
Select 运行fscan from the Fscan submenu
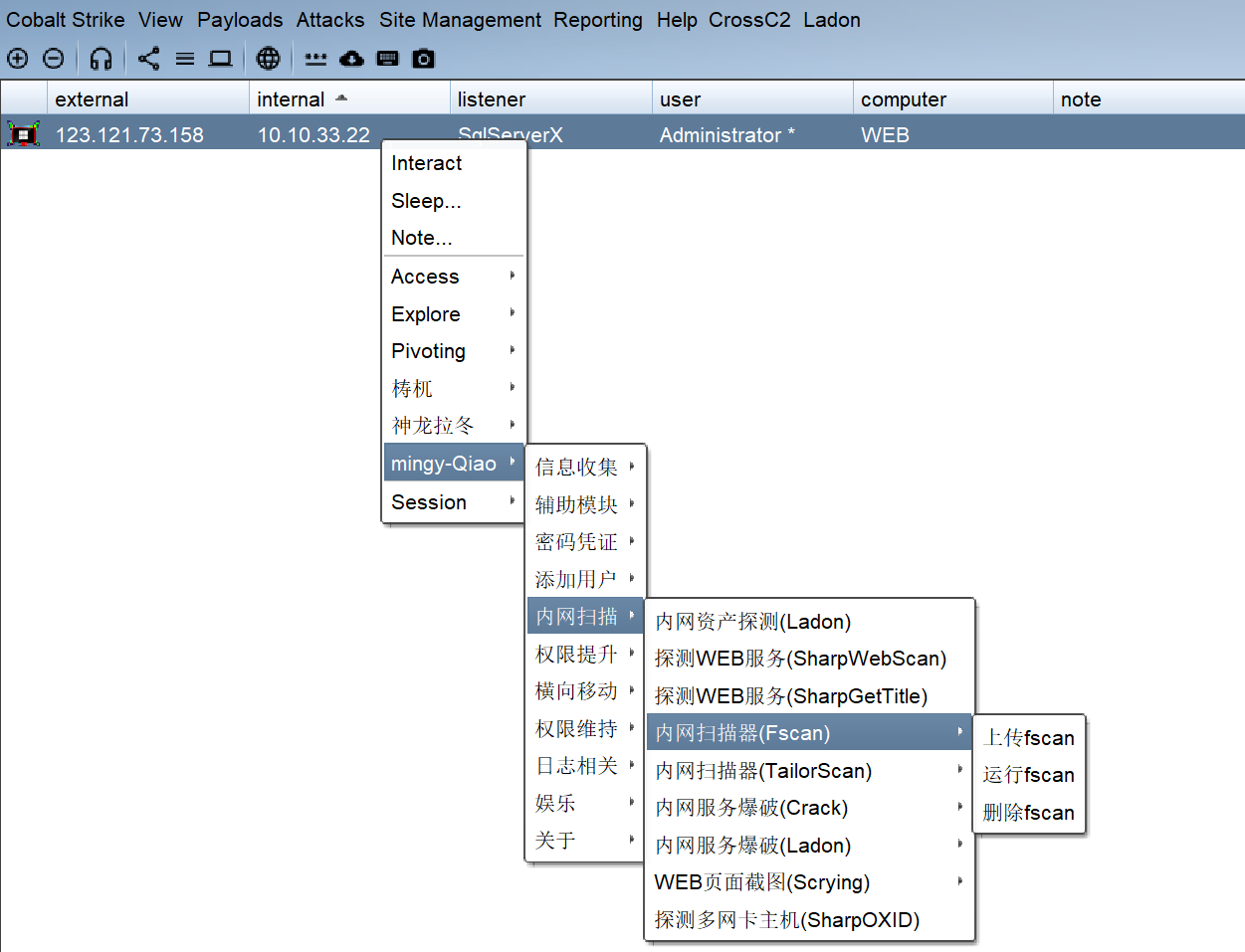(1028, 775)
